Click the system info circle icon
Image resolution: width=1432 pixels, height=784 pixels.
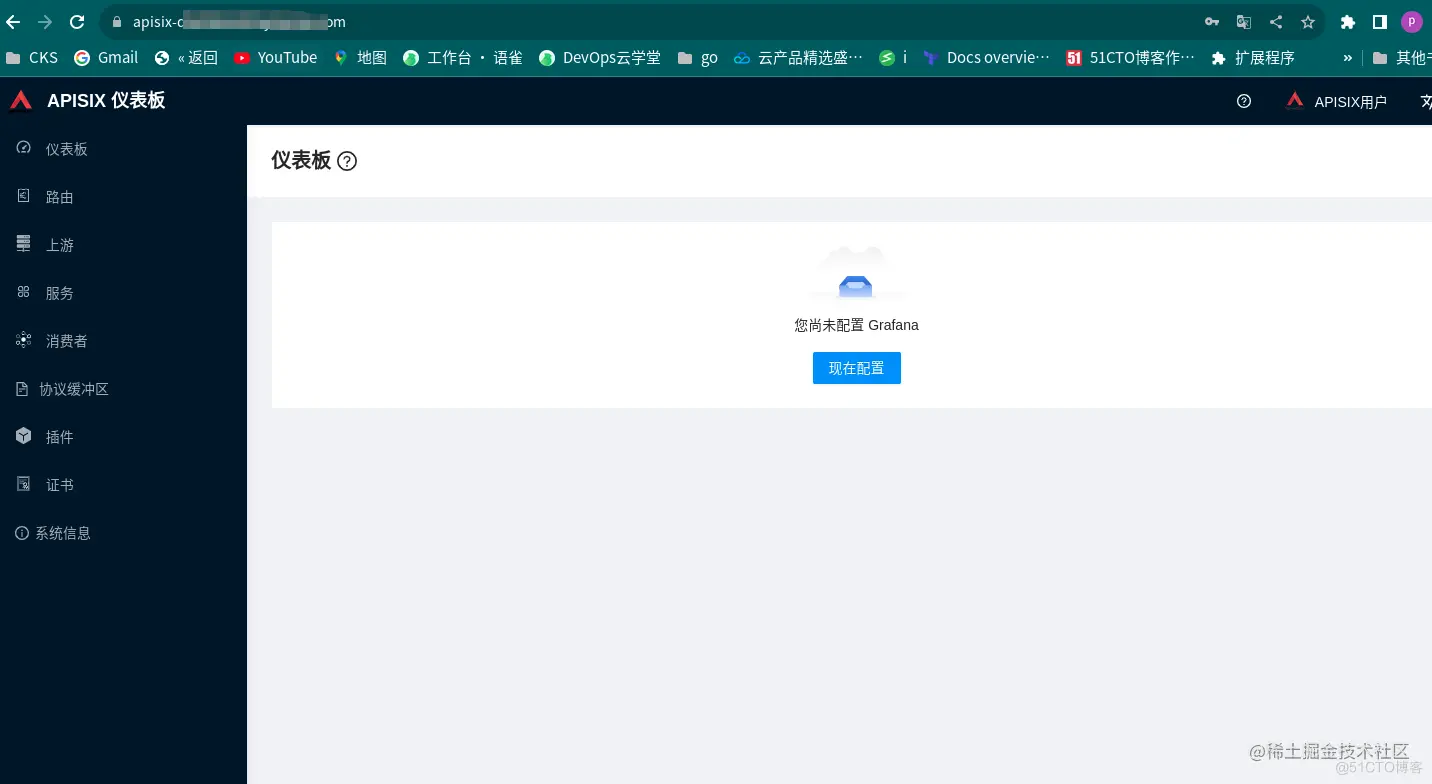coord(22,533)
